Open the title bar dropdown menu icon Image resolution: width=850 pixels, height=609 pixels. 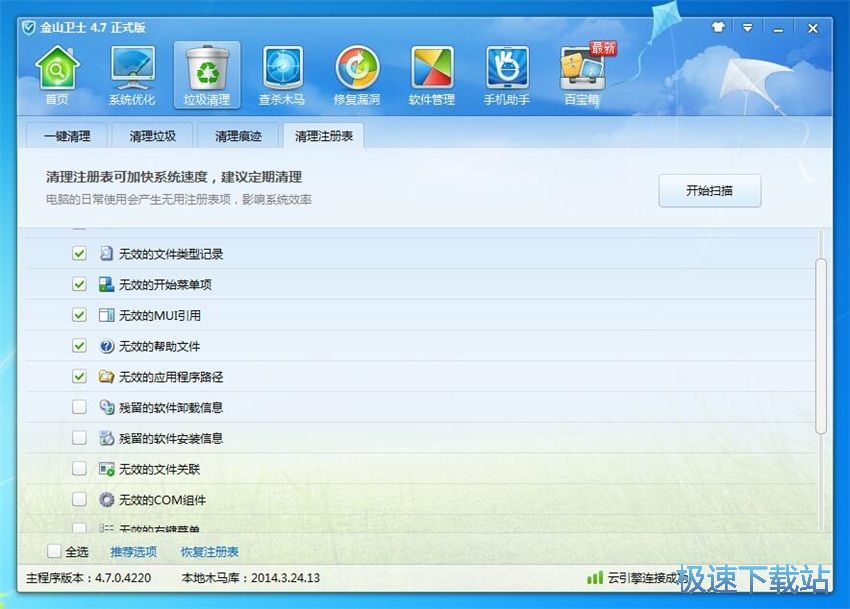pyautogui.click(x=748, y=27)
